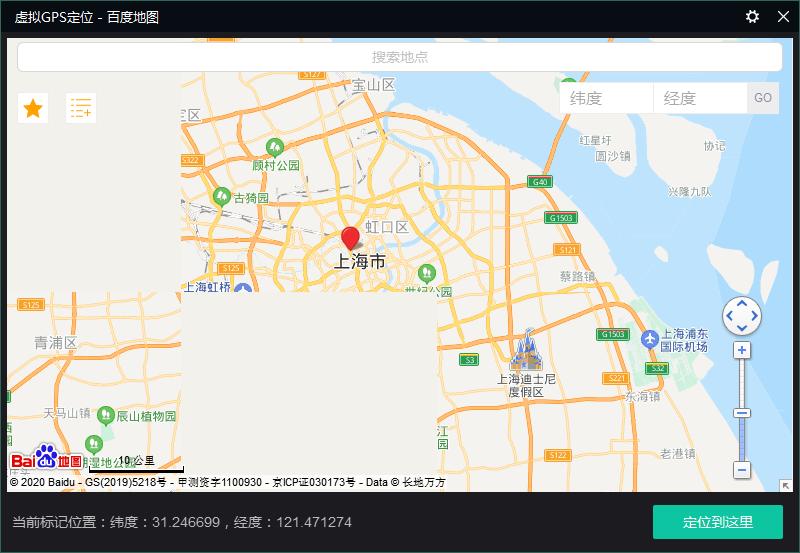The width and height of the screenshot is (800, 553).
Task: Click the green 定位到这里 button
Action: [718, 522]
